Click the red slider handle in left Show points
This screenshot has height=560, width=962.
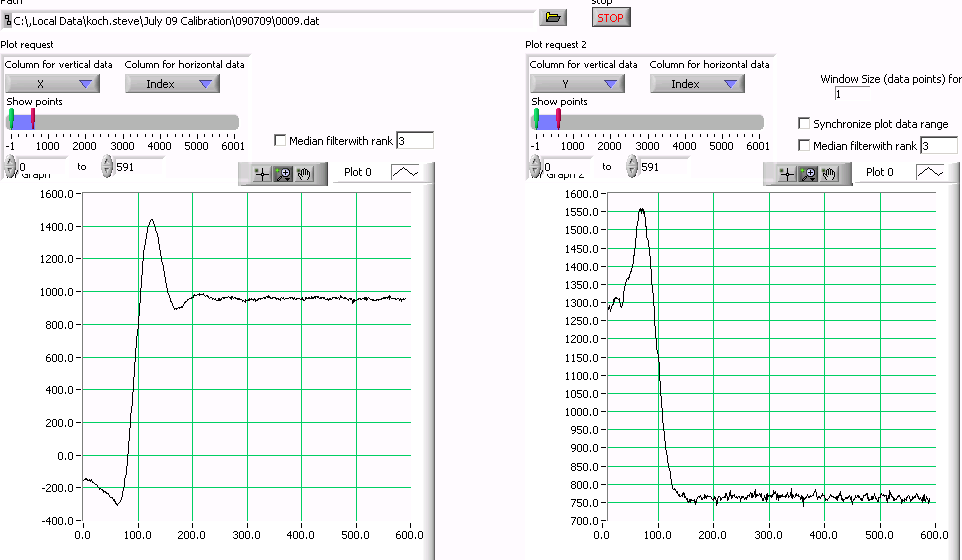click(x=33, y=120)
